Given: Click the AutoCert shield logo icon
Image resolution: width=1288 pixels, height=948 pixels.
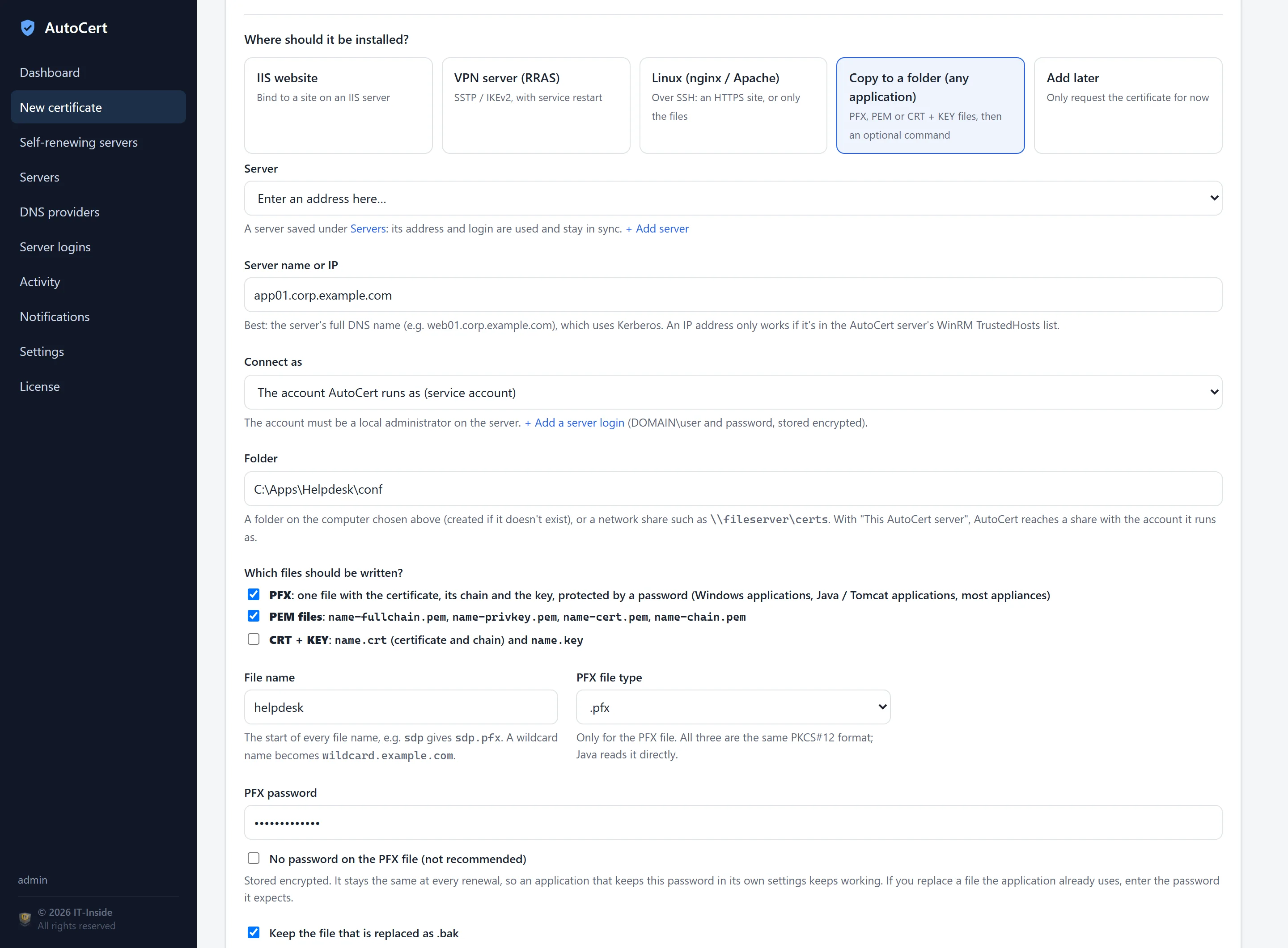Looking at the screenshot, I should coord(28,28).
